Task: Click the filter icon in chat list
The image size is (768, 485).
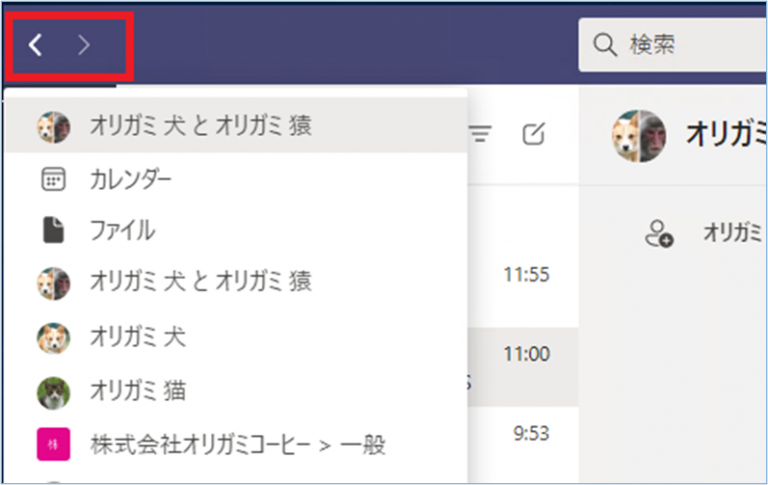Action: (482, 134)
